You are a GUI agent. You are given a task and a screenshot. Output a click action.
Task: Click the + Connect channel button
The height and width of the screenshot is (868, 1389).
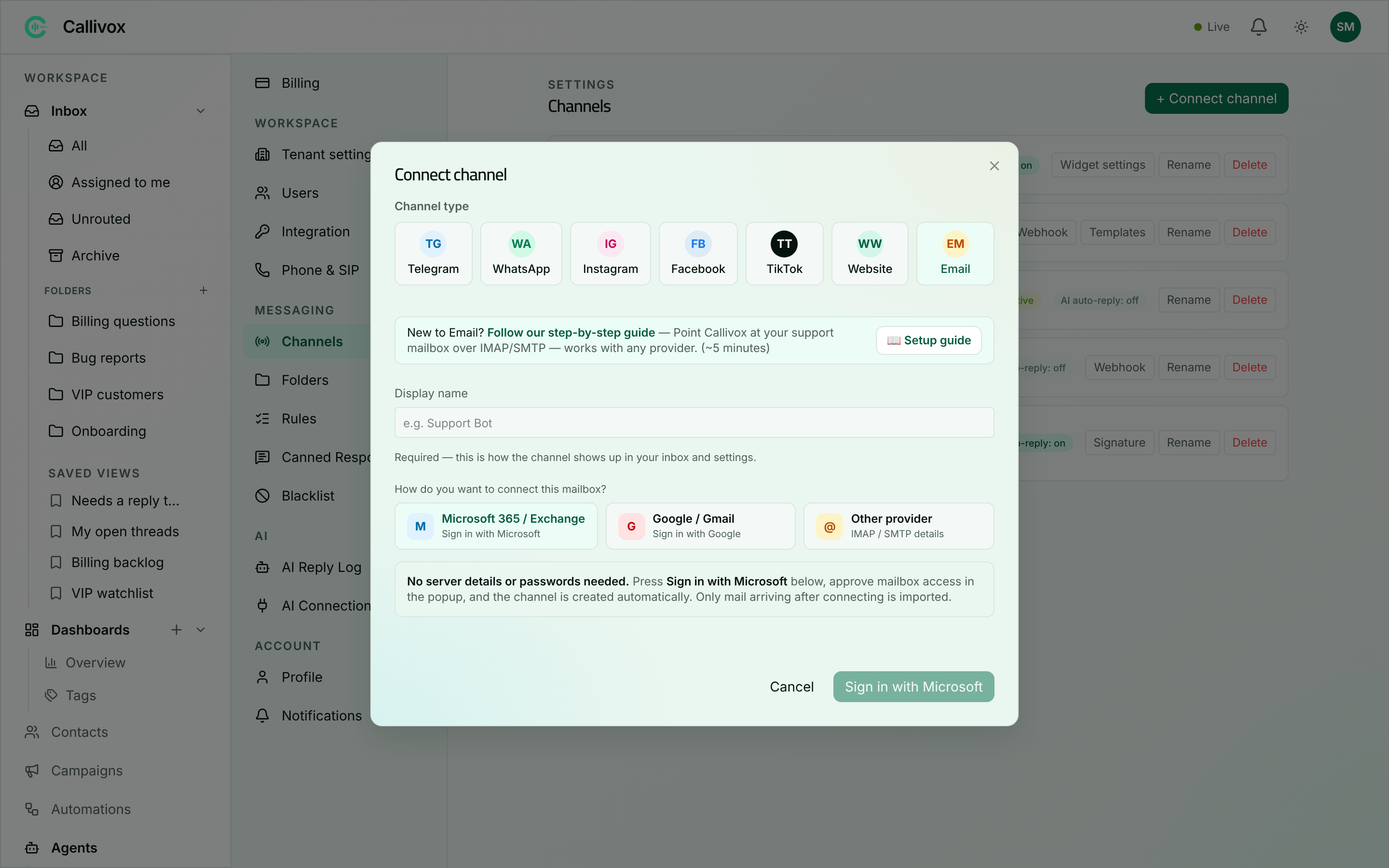pos(1216,98)
